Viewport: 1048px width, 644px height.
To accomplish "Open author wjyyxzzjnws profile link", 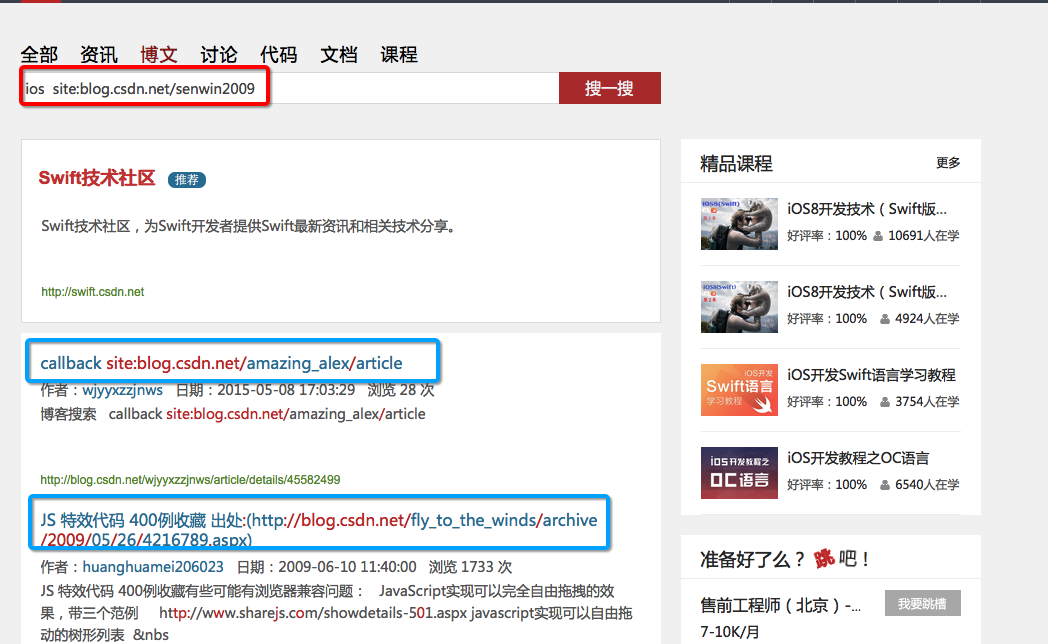I will (122, 390).
